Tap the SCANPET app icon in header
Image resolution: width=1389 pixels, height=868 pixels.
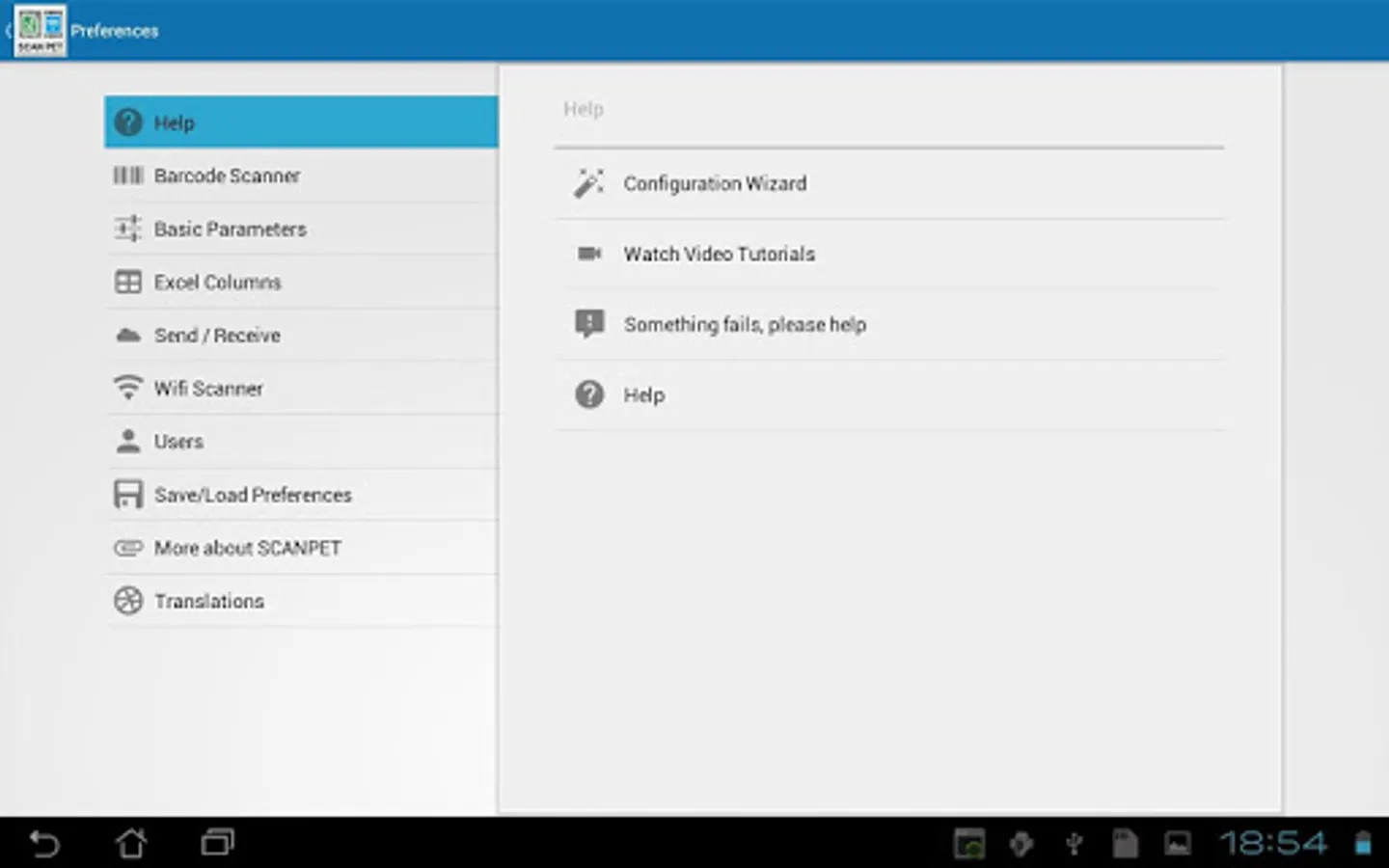(41, 31)
